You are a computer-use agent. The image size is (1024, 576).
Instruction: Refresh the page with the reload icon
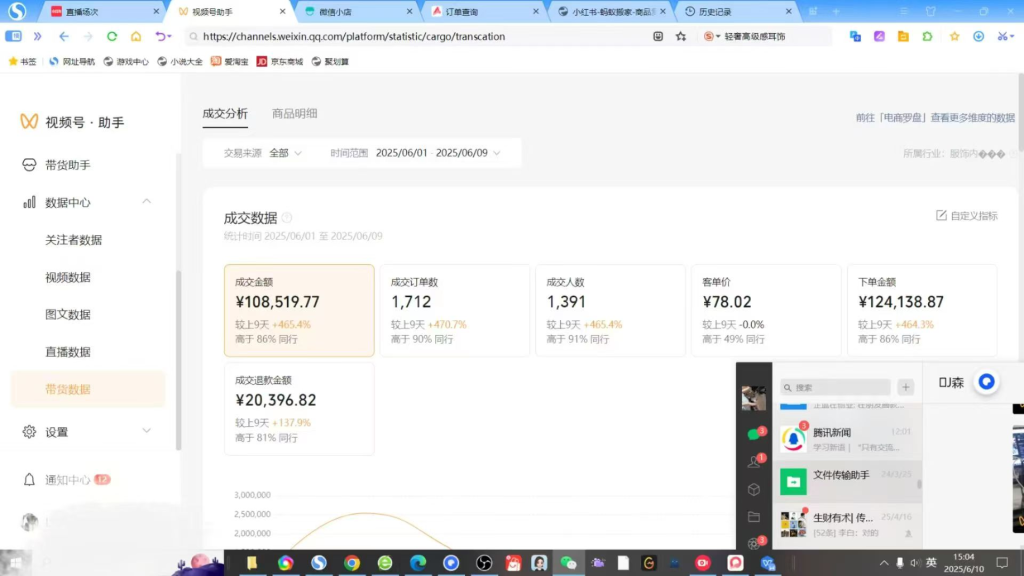tap(112, 36)
